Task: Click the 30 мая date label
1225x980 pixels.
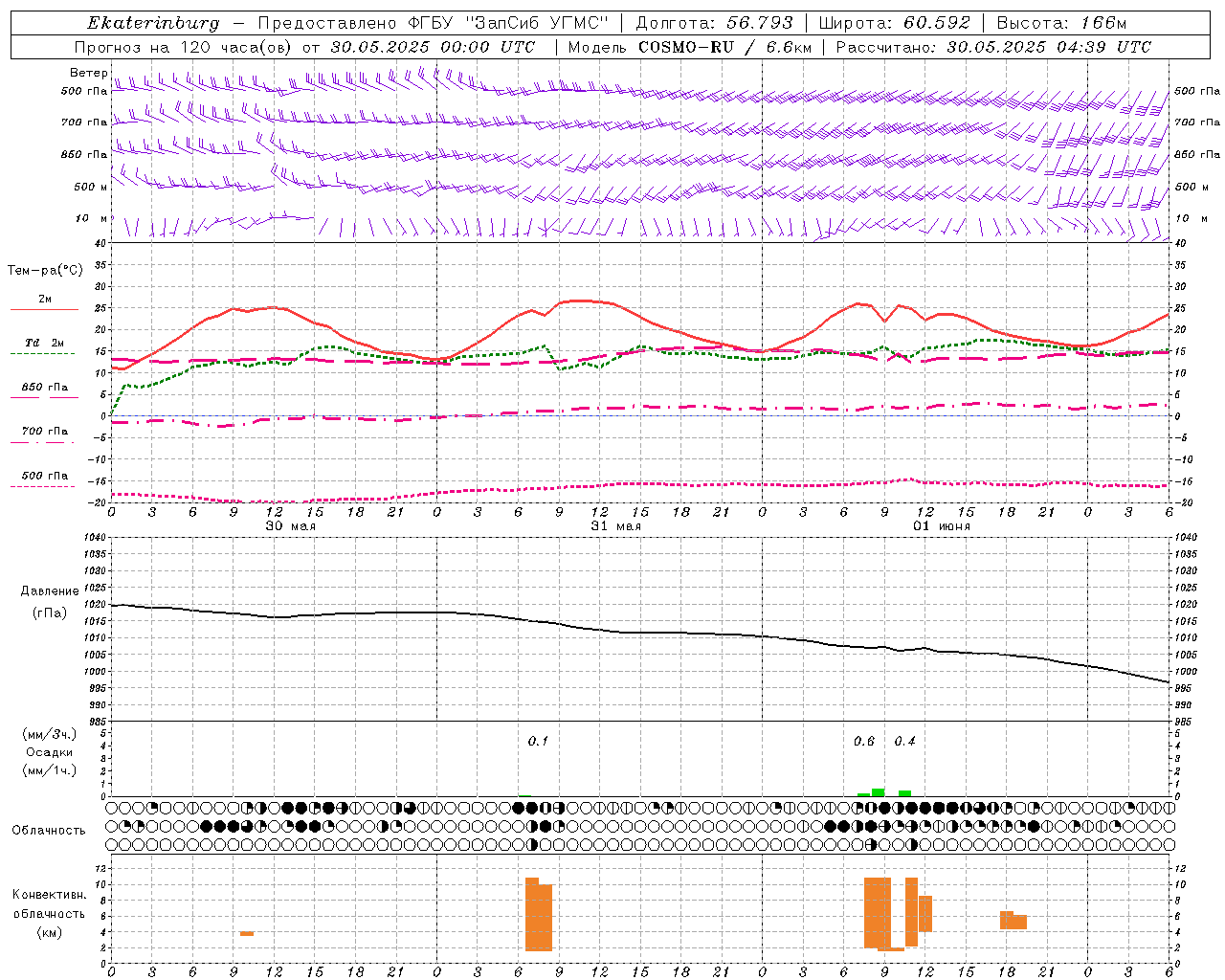Action: [x=290, y=526]
